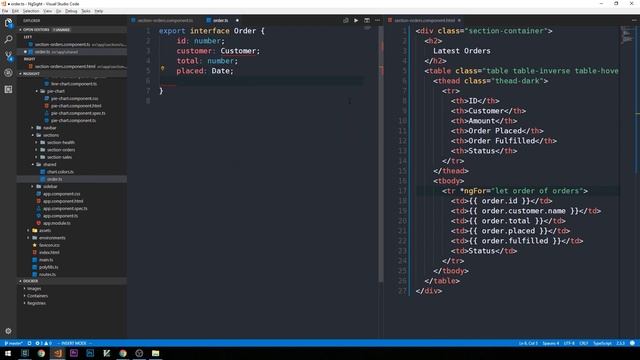
Task: Open the File Explorer taskbar icon
Action: coord(156,353)
